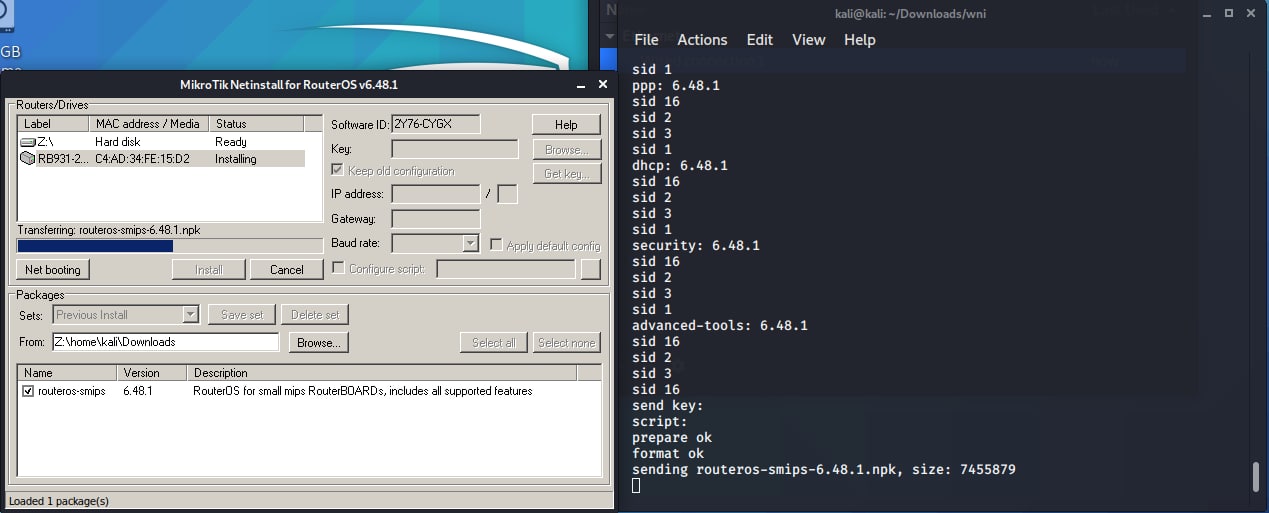Click the Configure script path field
The width and height of the screenshot is (1269, 513).
tap(506, 268)
